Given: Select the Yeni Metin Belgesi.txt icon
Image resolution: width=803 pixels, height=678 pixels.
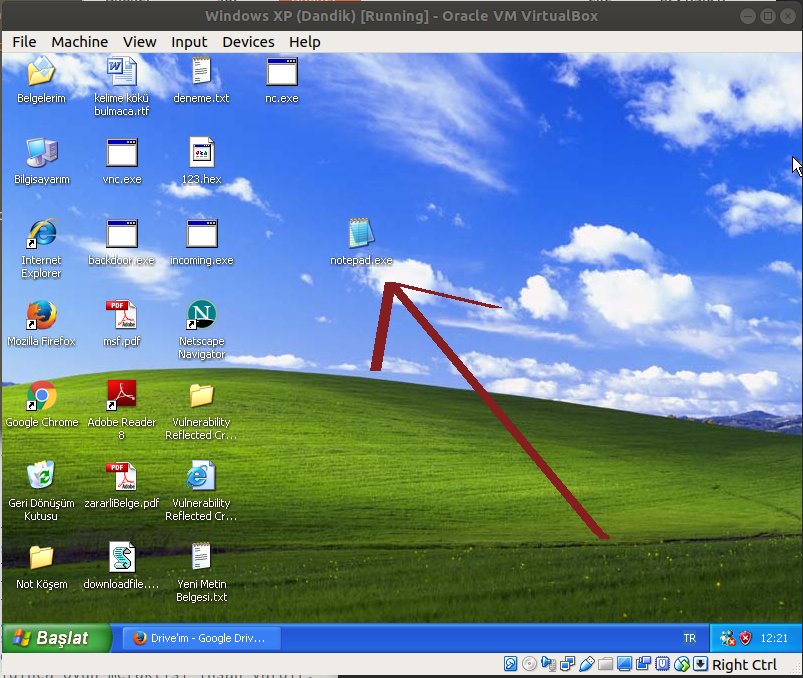Looking at the screenshot, I should coord(201,557).
